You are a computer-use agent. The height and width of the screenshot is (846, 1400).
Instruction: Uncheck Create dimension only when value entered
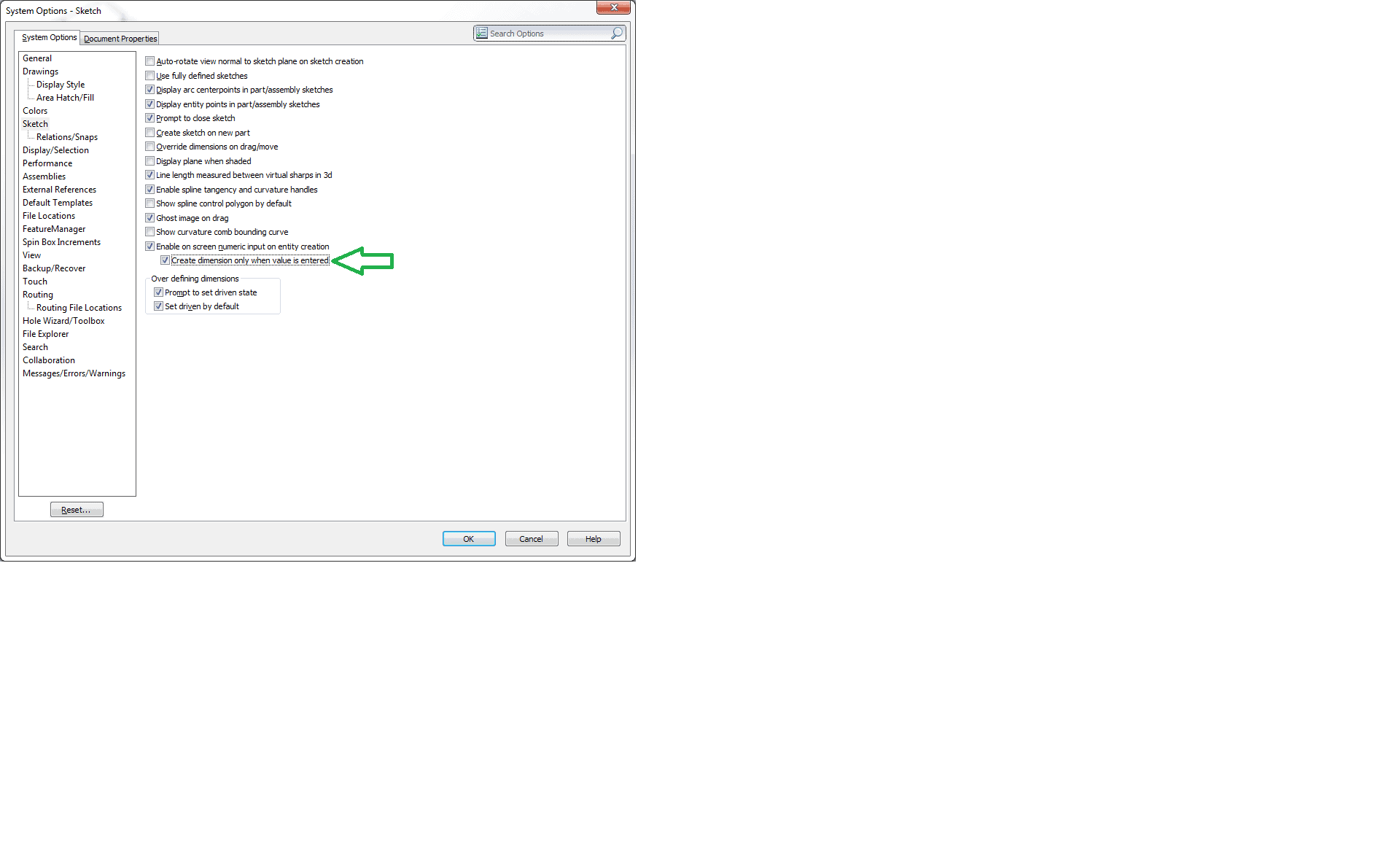pos(165,260)
